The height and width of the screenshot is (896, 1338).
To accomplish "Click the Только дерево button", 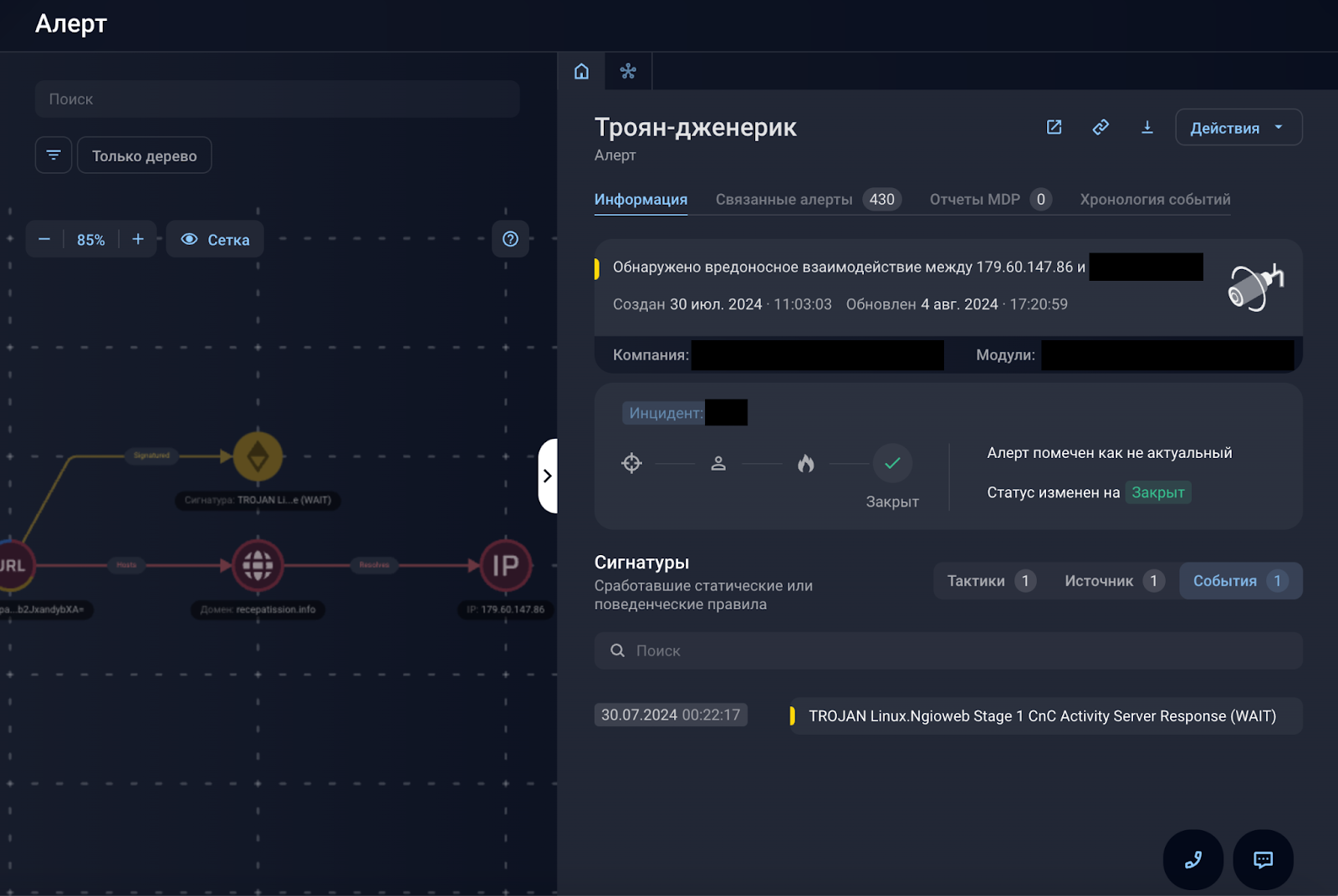I will click(x=145, y=155).
